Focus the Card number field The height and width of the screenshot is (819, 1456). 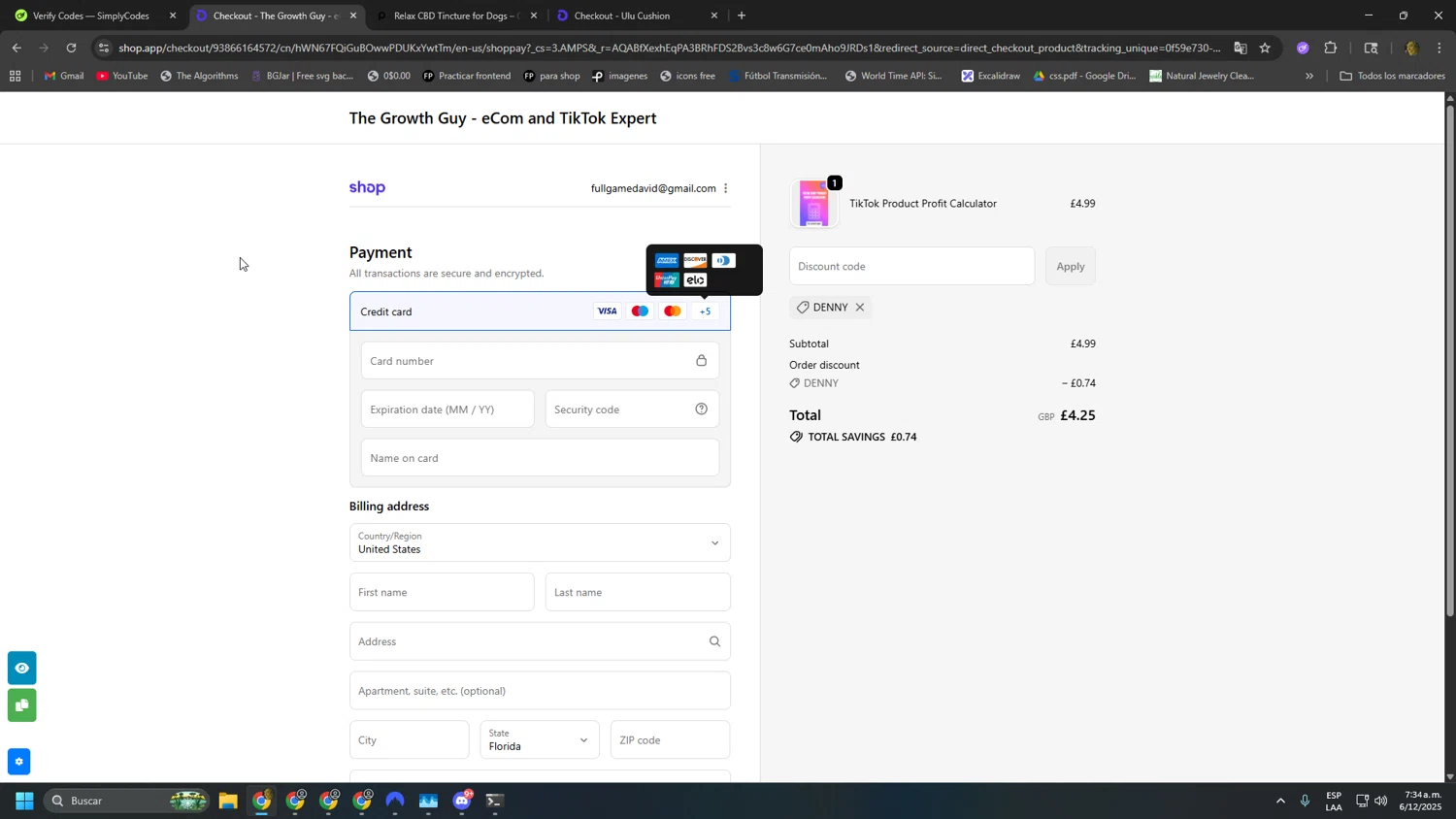(540, 361)
